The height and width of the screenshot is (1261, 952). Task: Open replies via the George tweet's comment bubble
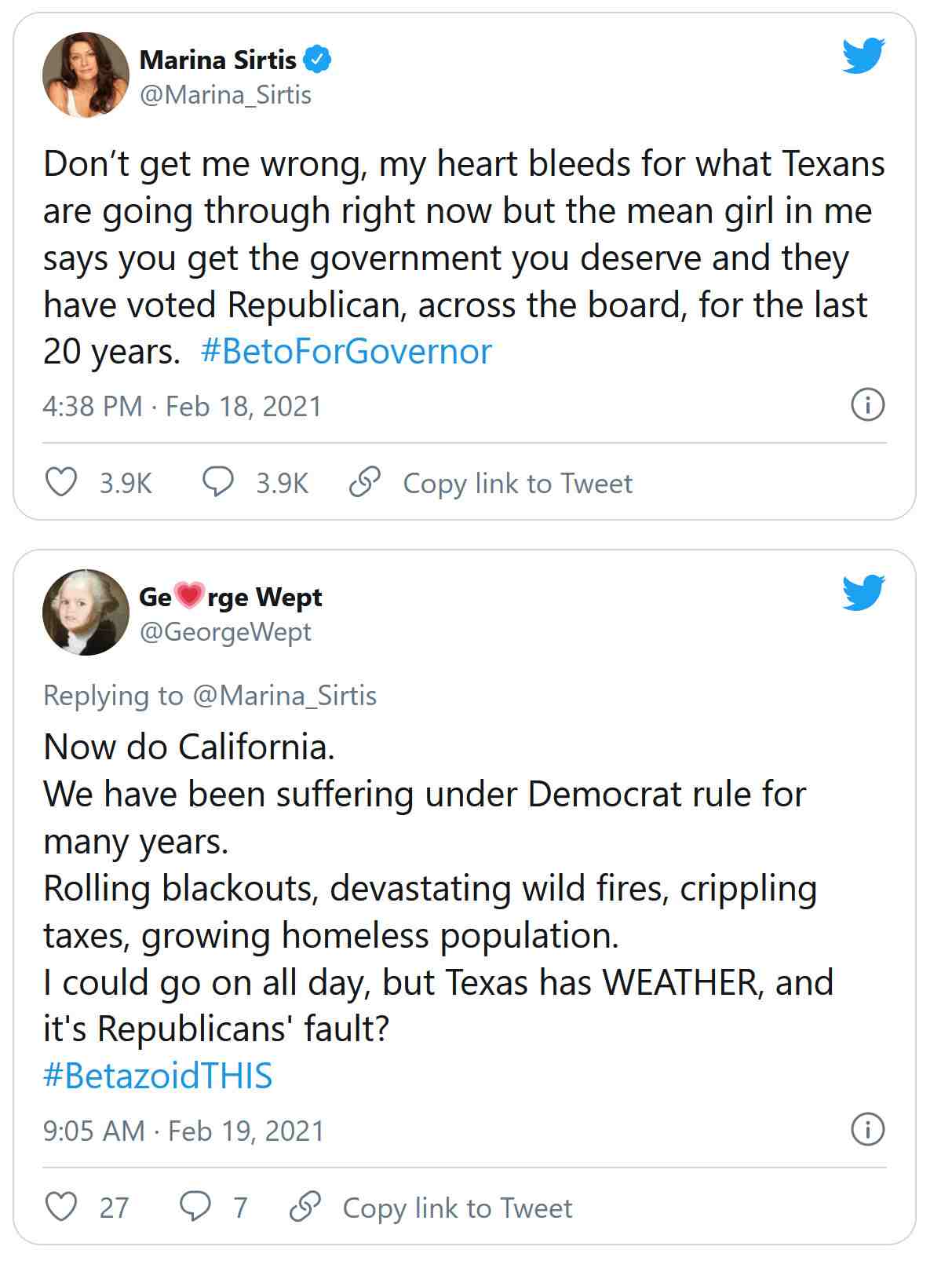click(x=195, y=1207)
